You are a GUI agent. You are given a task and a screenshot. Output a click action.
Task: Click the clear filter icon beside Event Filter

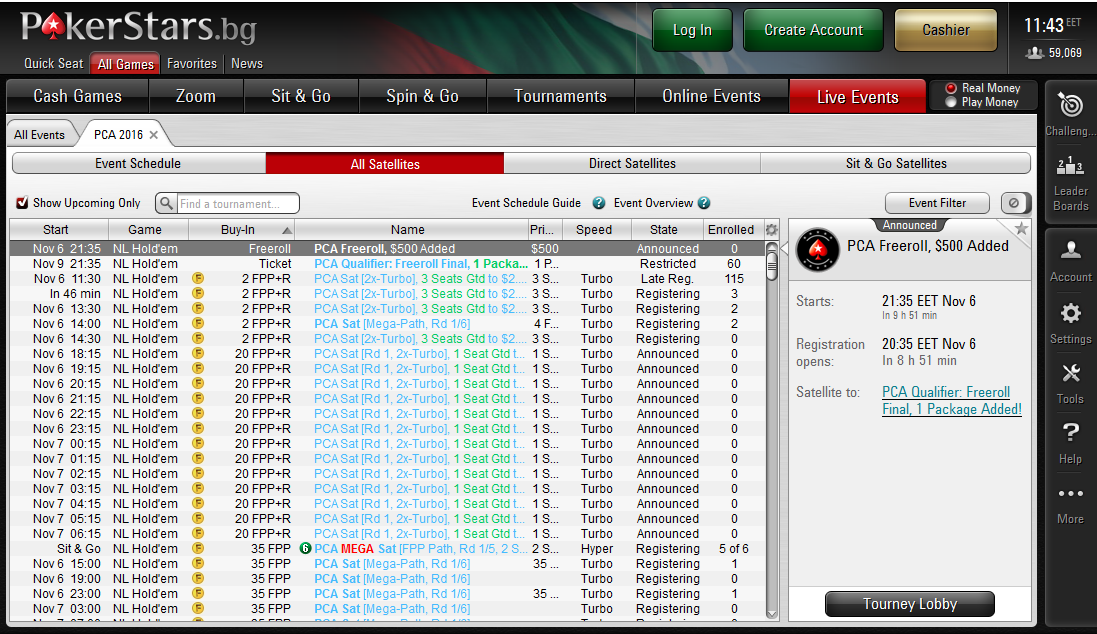tap(1014, 203)
